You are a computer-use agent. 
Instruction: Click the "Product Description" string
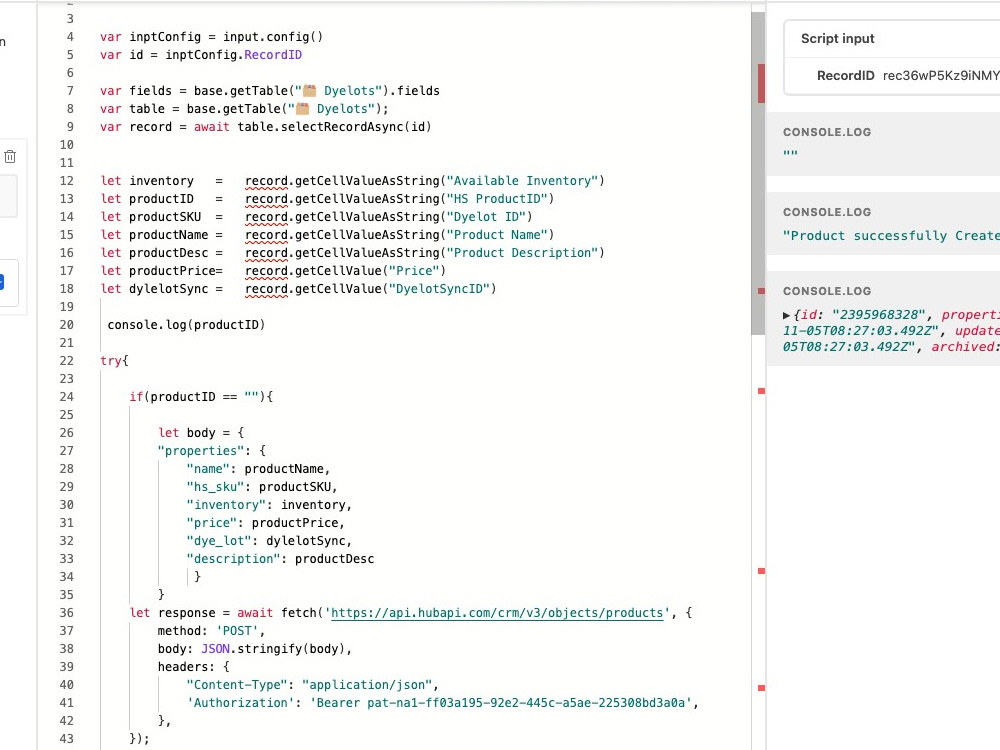[522, 253]
